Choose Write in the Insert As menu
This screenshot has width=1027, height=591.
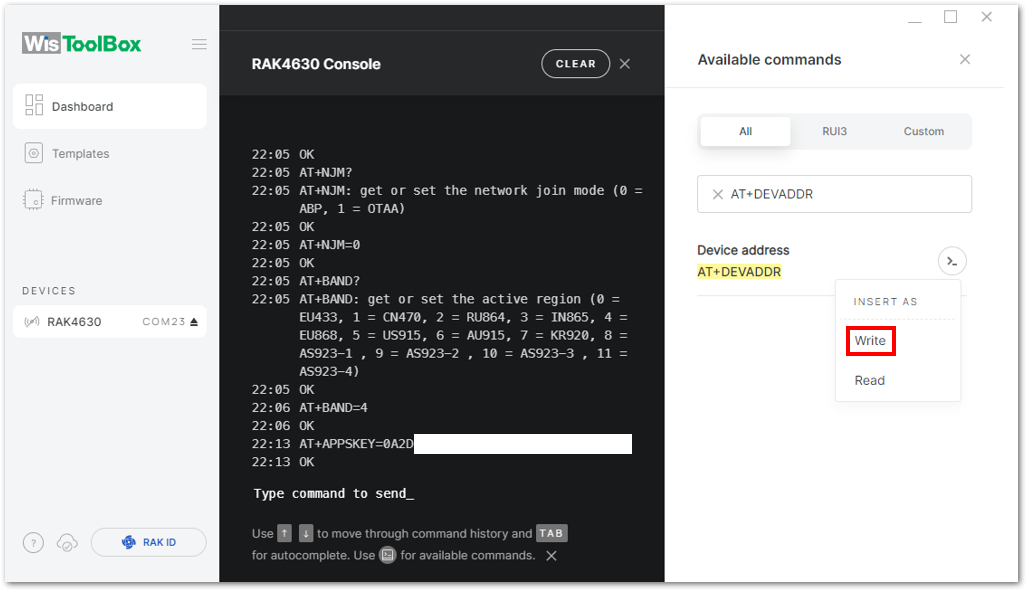coord(870,341)
